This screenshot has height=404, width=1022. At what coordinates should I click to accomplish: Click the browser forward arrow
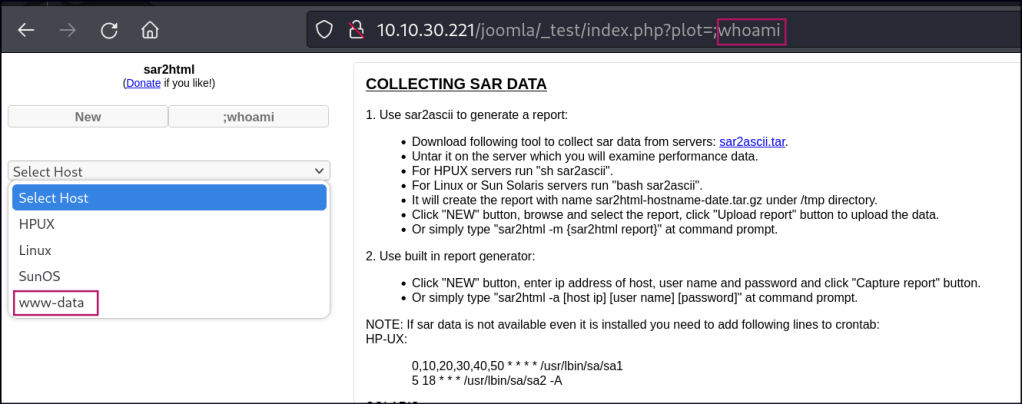[x=68, y=29]
